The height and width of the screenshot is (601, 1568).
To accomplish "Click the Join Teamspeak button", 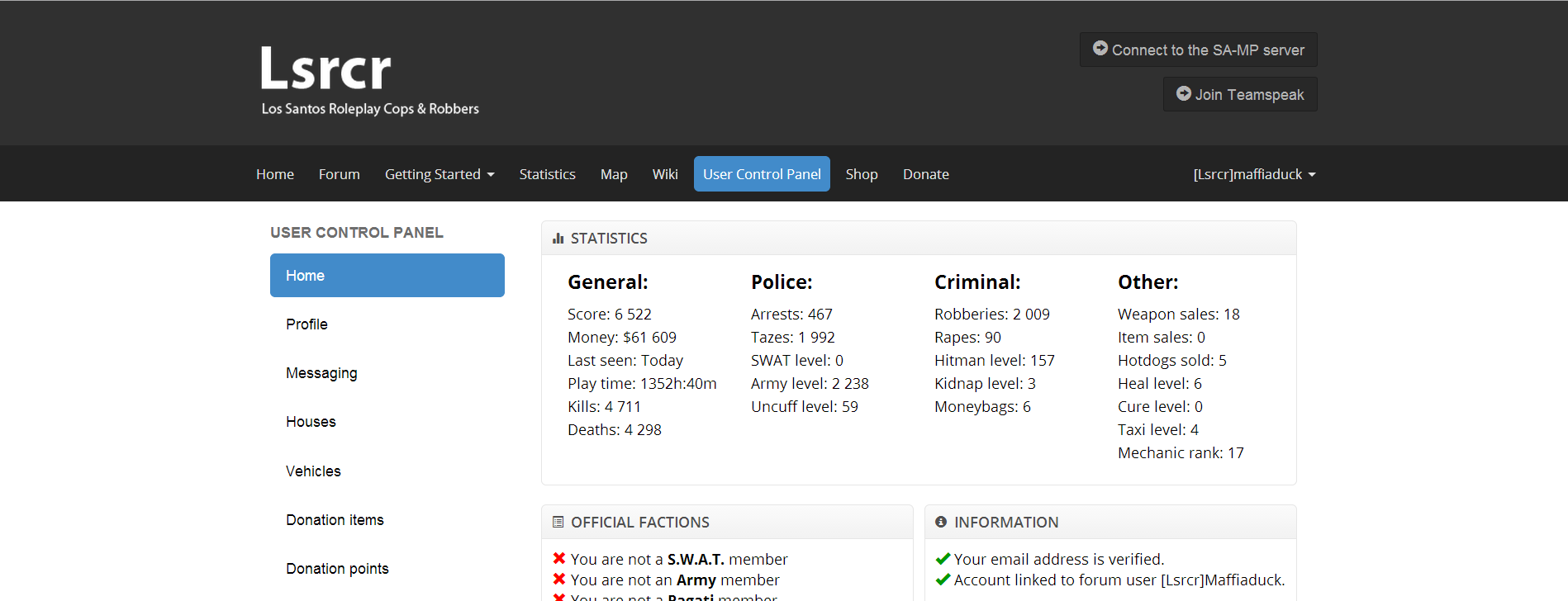I will [1240, 94].
